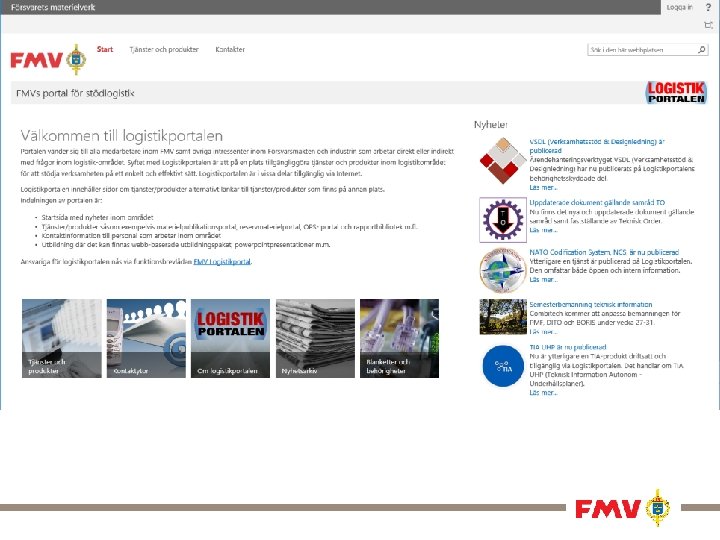Open the TO gear news icon
The image size is (720, 540).
click(x=503, y=220)
